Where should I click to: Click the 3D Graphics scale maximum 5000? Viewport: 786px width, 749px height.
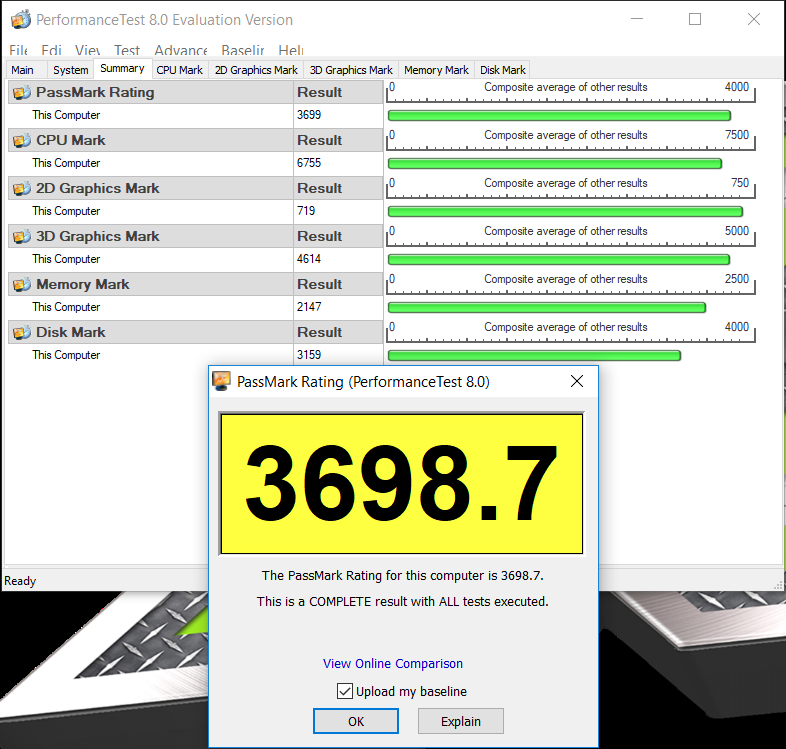coord(736,231)
